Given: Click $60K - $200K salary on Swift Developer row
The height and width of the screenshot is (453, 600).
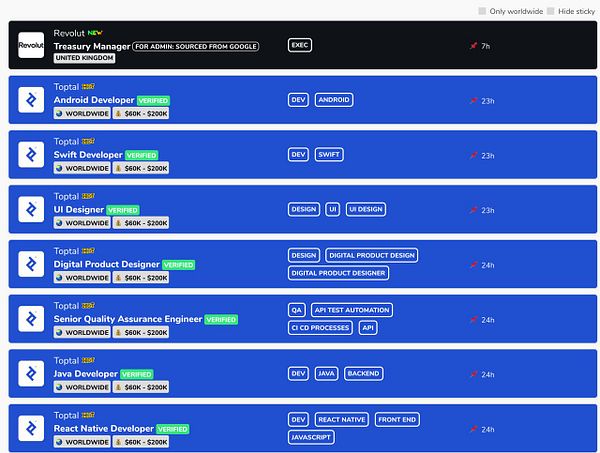Looking at the screenshot, I should (x=141, y=168).
